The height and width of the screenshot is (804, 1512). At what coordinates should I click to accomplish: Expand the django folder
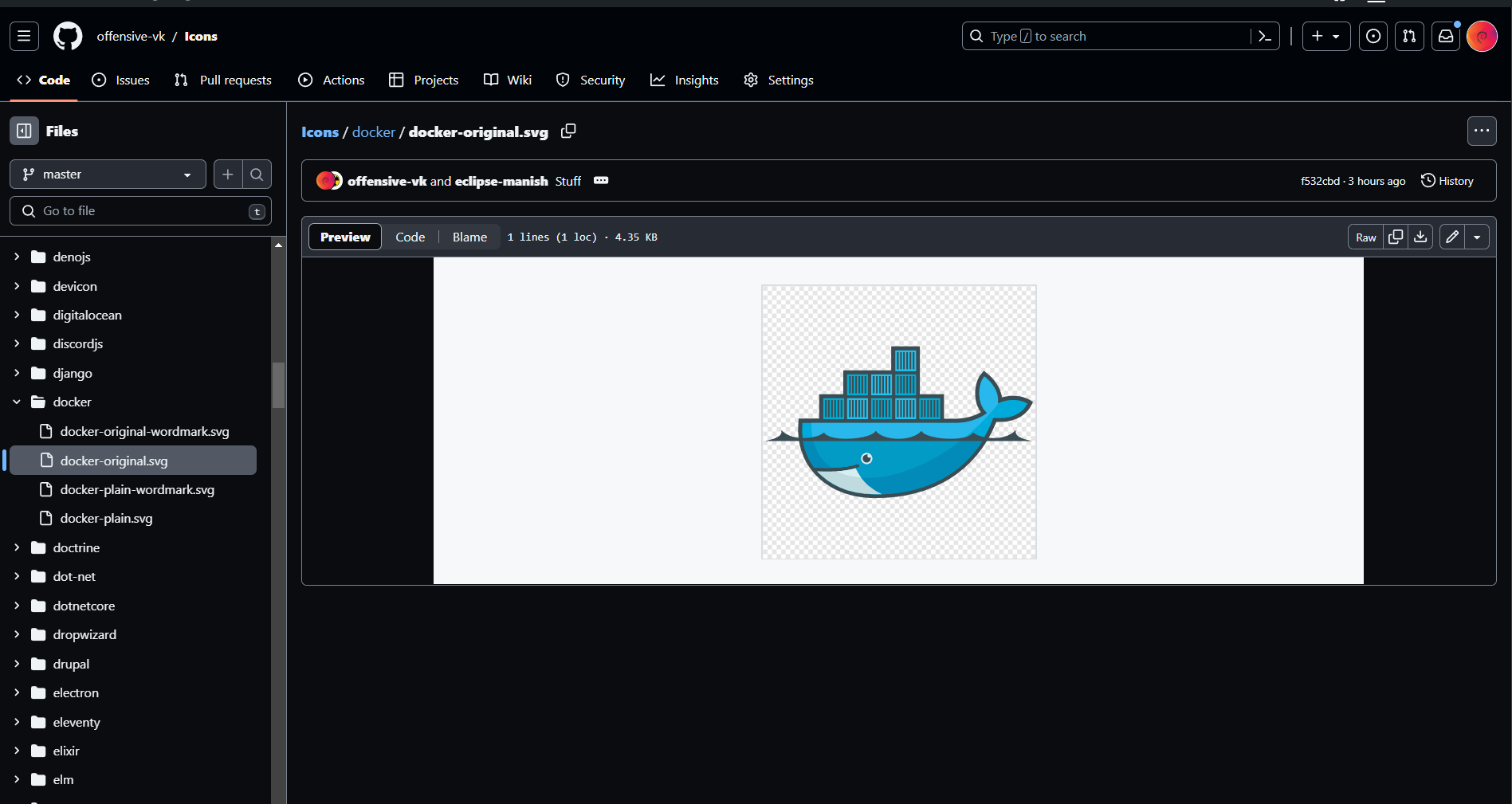click(17, 373)
